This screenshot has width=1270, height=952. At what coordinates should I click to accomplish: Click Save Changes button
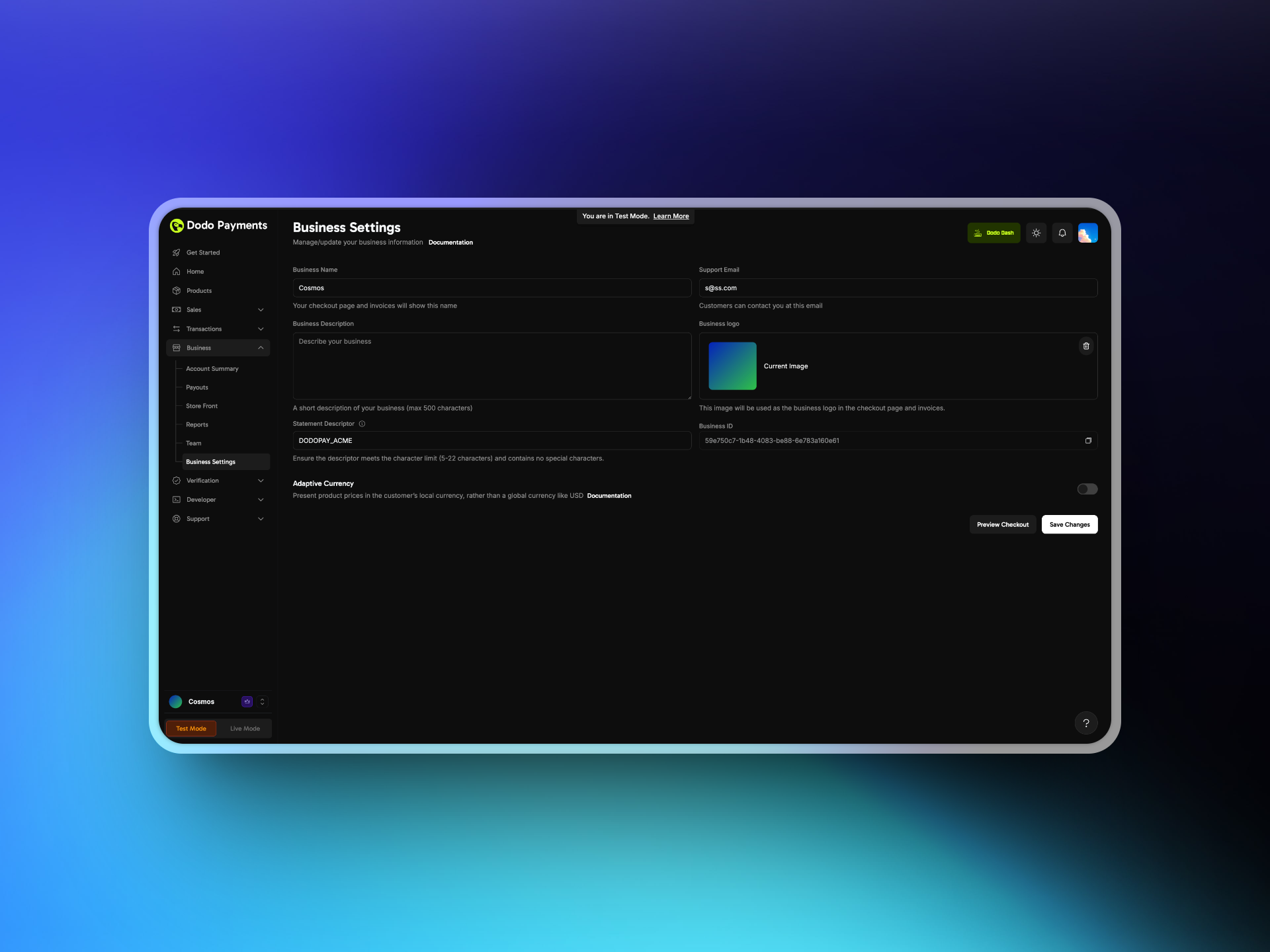pyautogui.click(x=1069, y=524)
